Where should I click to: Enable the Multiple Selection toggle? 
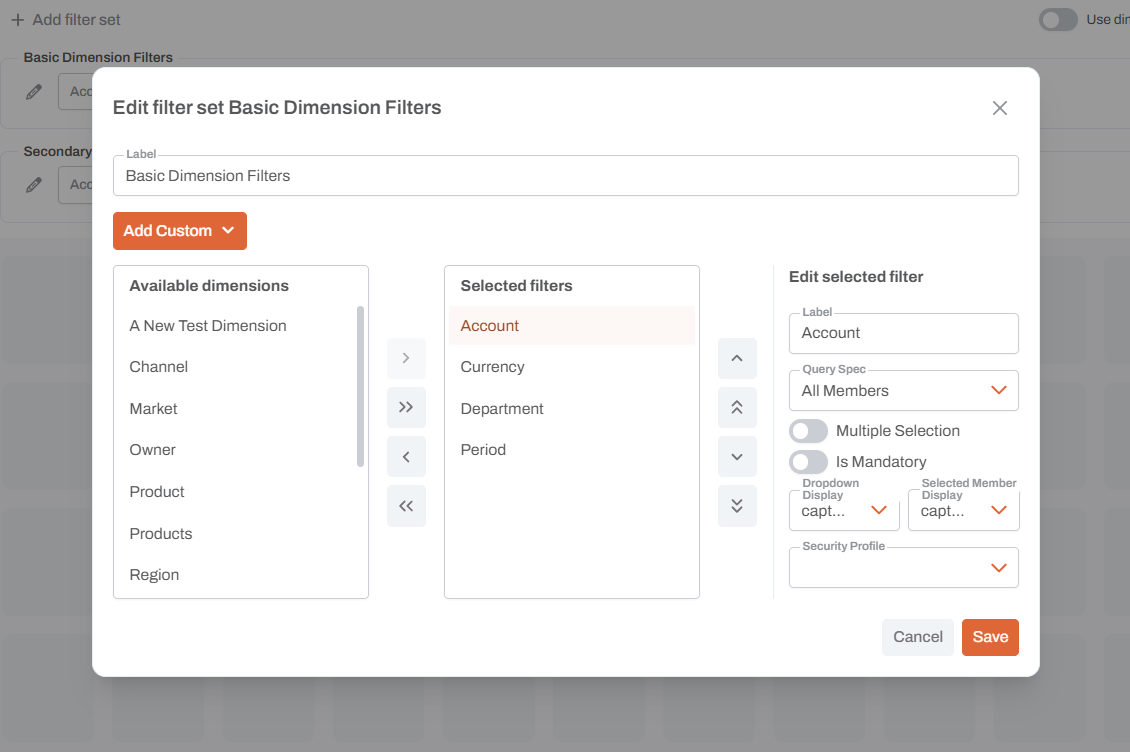[x=808, y=431]
